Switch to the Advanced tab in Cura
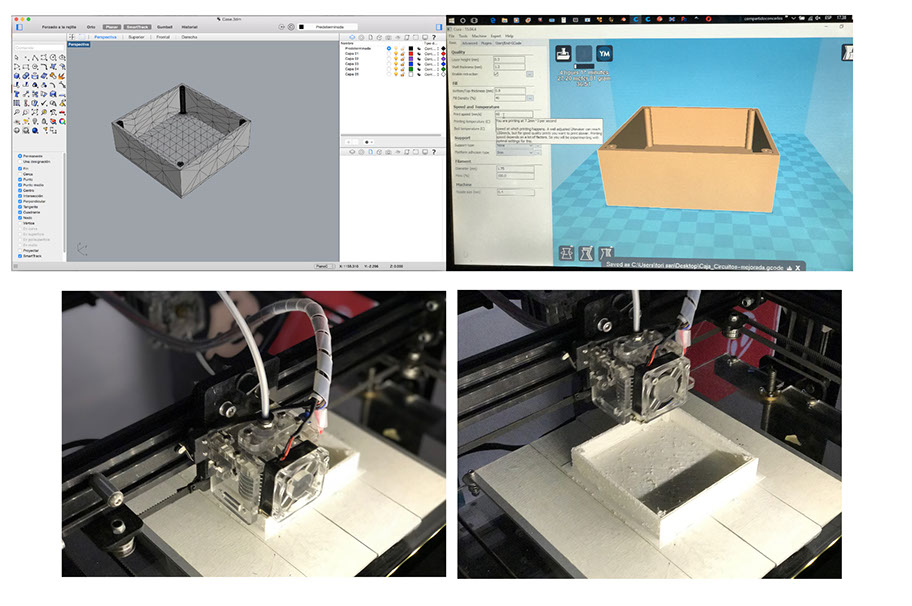 [470, 43]
